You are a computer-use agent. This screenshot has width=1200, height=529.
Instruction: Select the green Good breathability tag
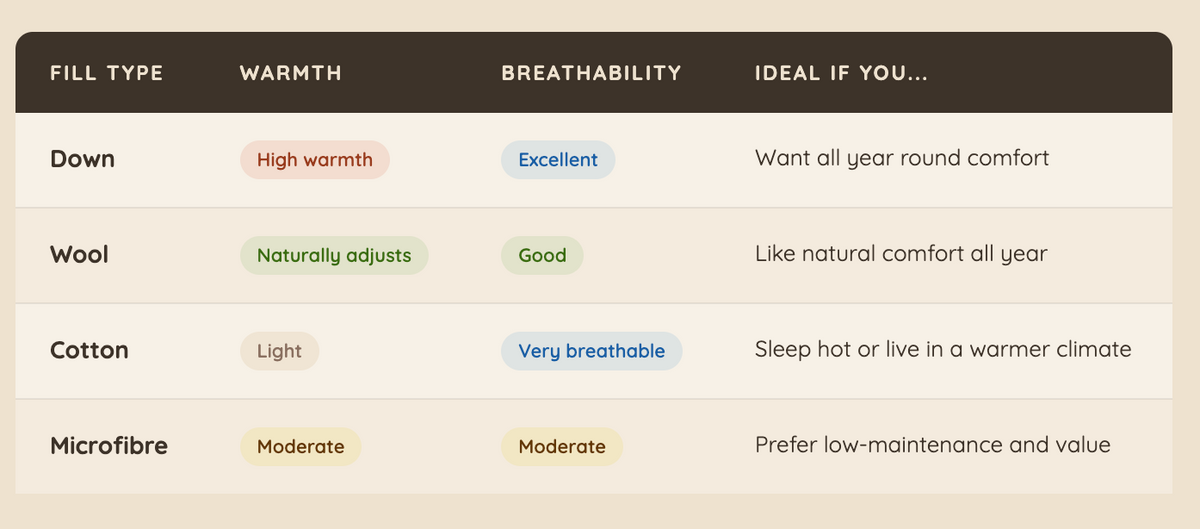[542, 255]
